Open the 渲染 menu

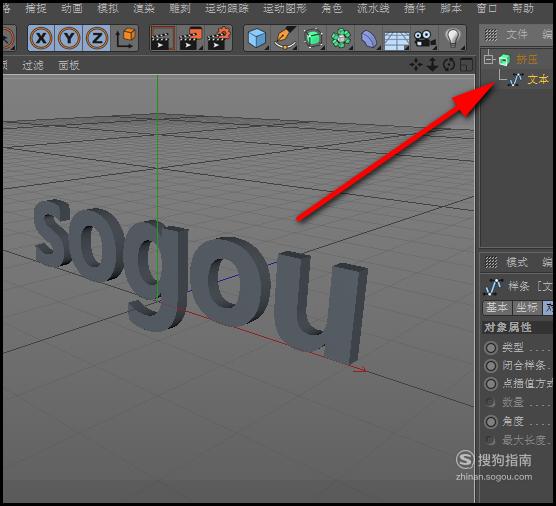click(x=144, y=8)
